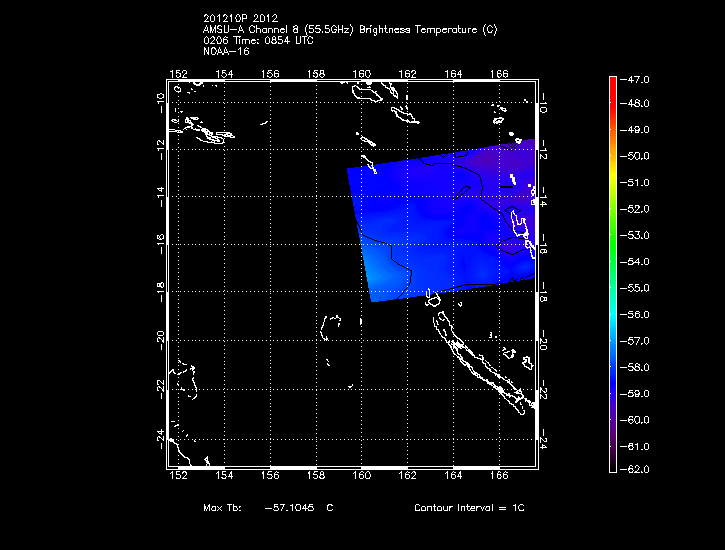Click the "156" longitude label on bottom axis
This screenshot has width=725, height=550.
pos(270,476)
